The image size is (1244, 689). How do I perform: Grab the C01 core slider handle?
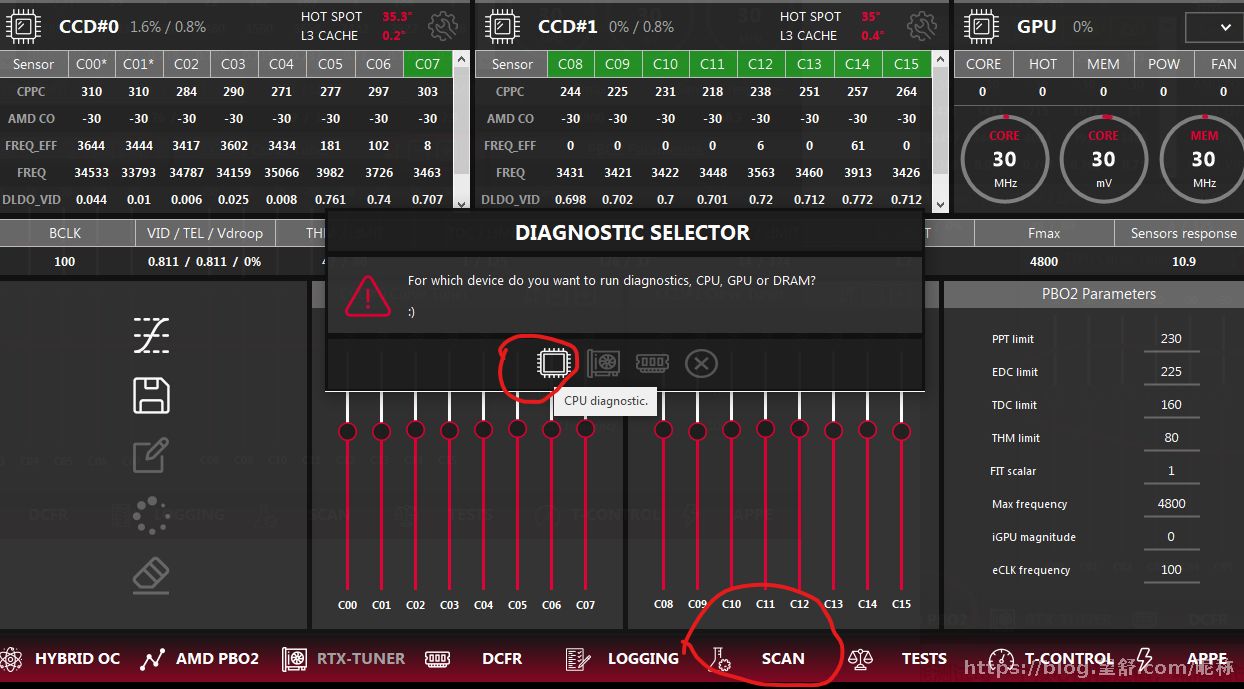click(381, 431)
